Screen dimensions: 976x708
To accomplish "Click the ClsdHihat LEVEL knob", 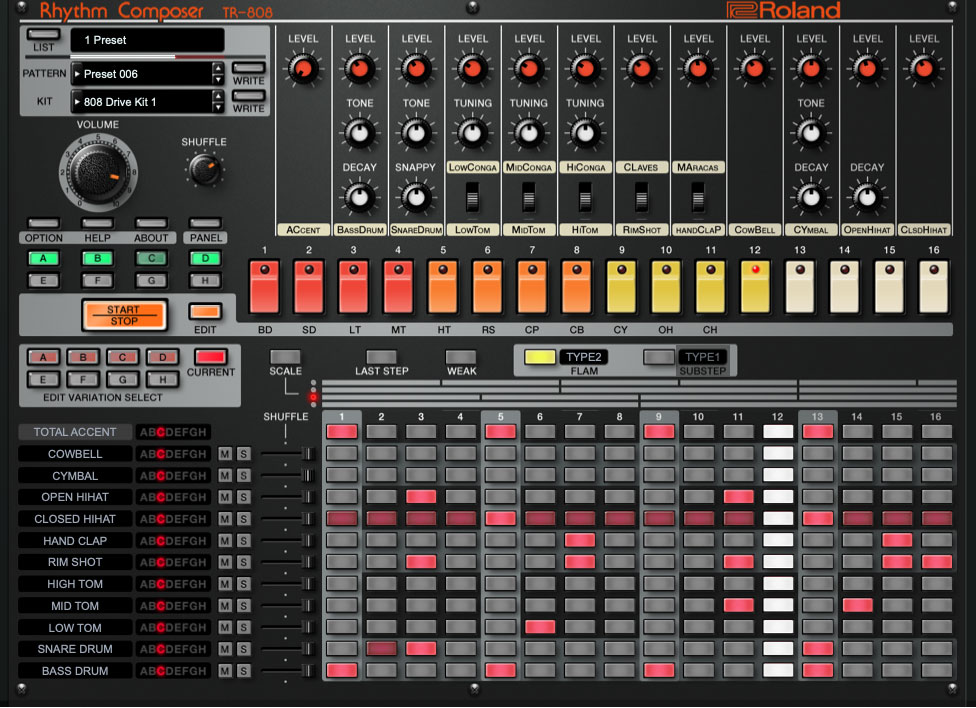I will 924,68.
